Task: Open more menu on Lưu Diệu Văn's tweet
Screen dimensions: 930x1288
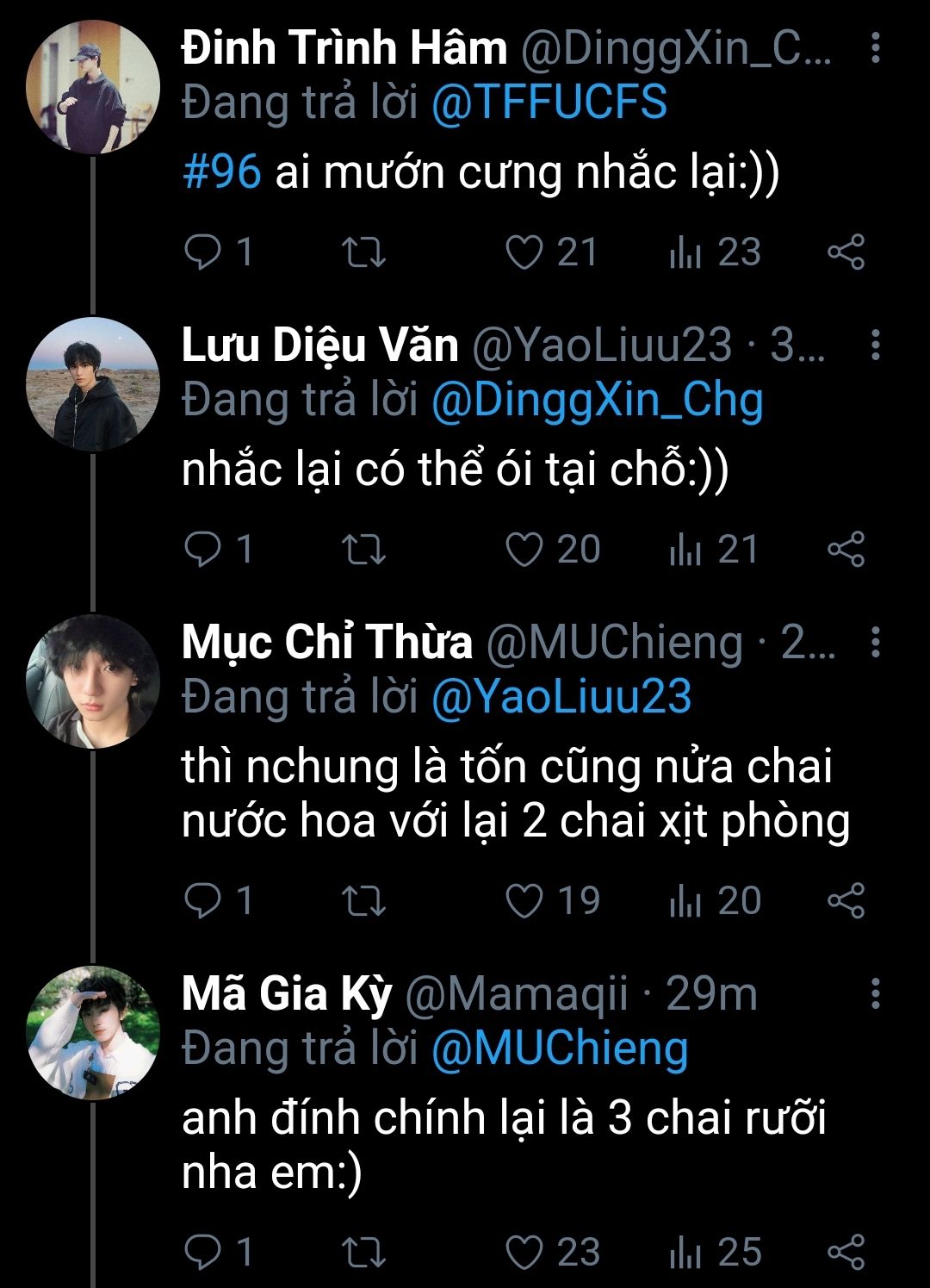Action: pyautogui.click(x=875, y=345)
